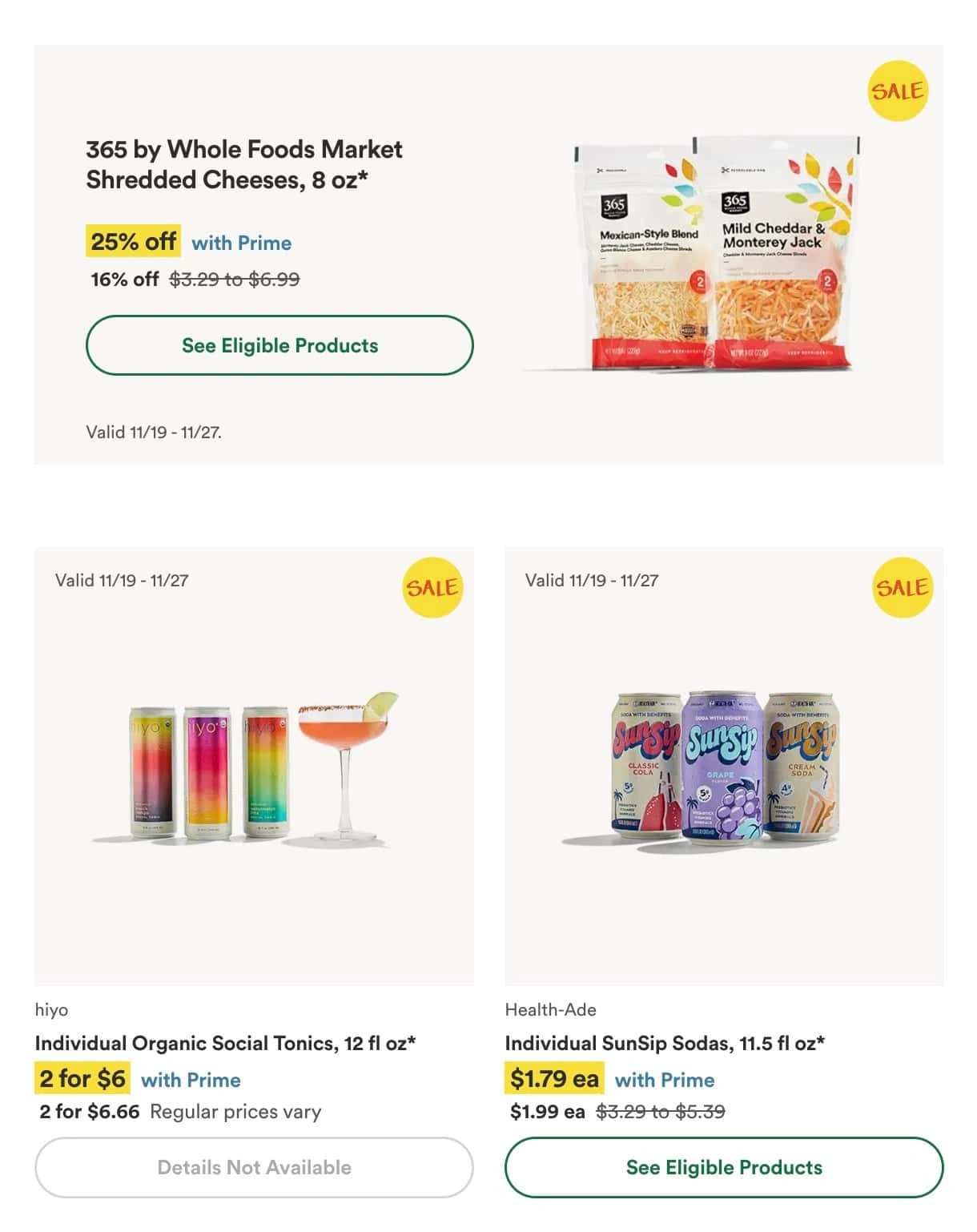The width and height of the screenshot is (977, 1232).
Task: Click with Prime beside 25% off
Action: [x=241, y=243]
